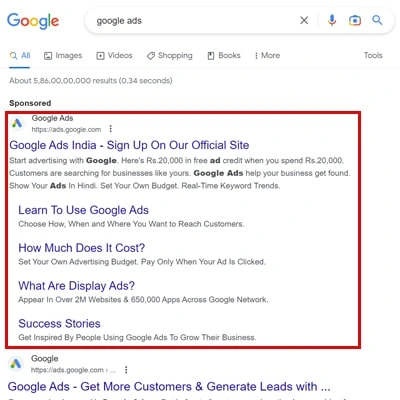This screenshot has height=400, width=400.
Task: Open the Tools options
Action: coord(373,55)
